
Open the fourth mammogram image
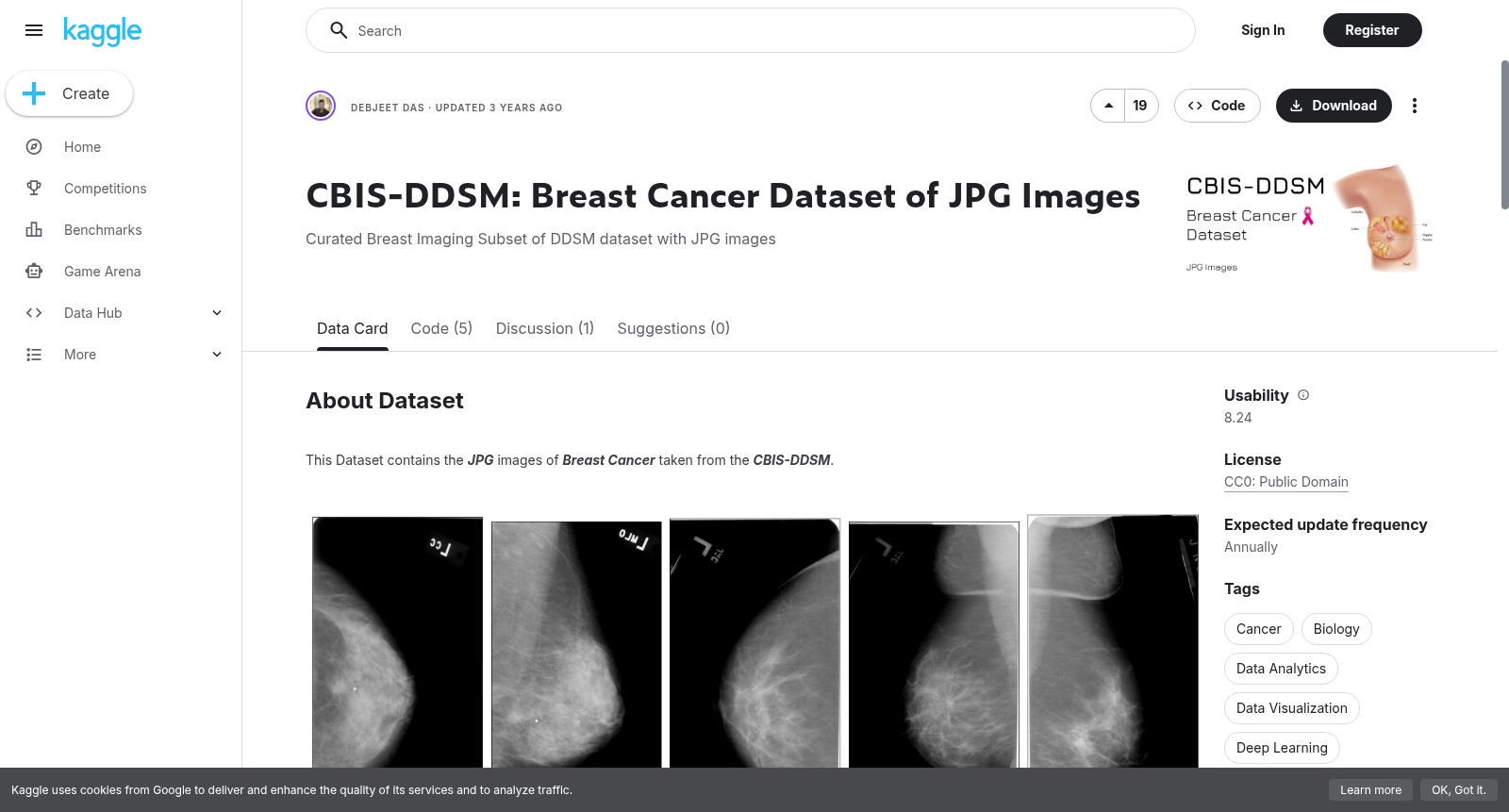pyautogui.click(x=934, y=644)
